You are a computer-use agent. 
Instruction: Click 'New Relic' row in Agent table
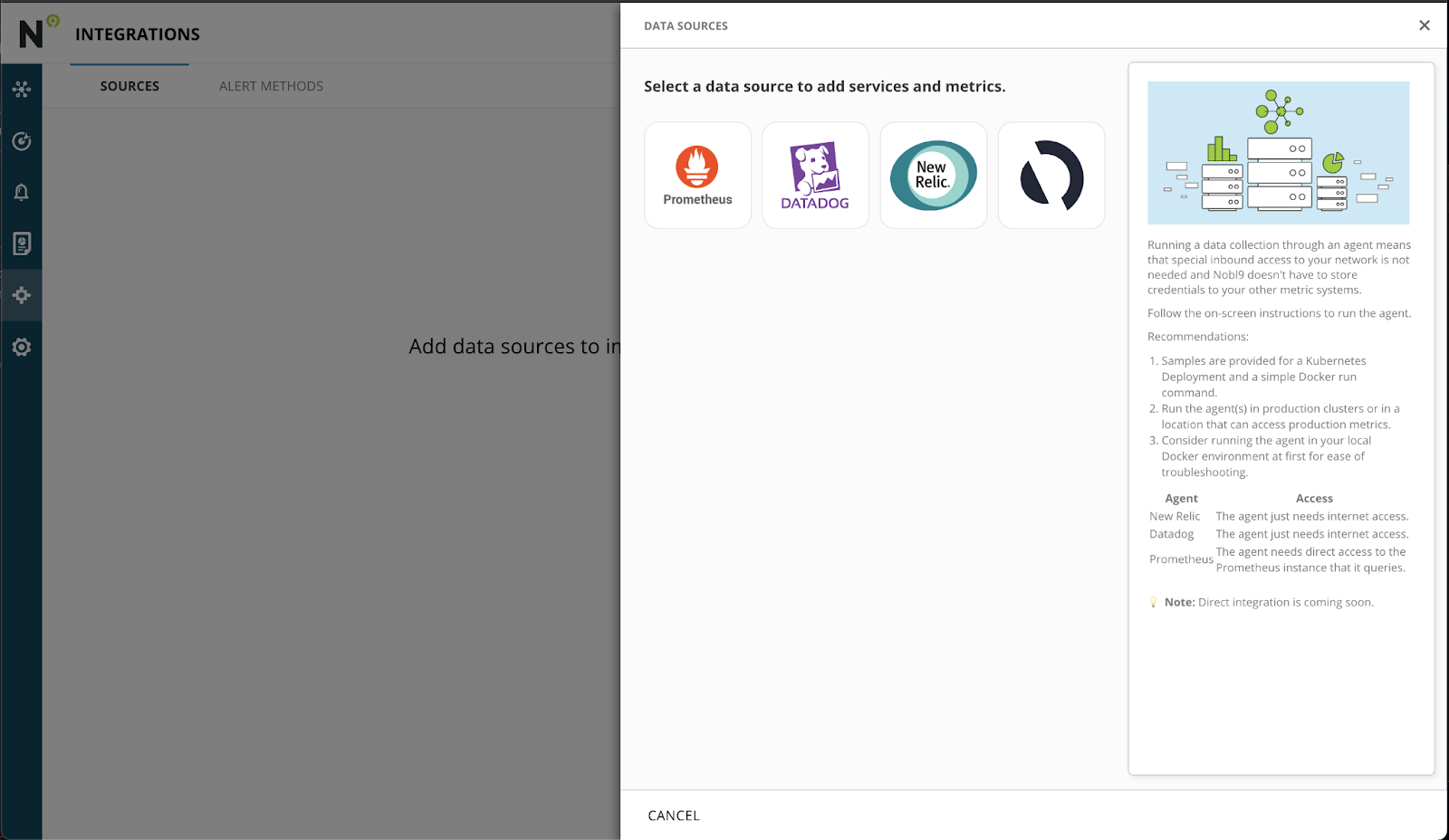1279,517
